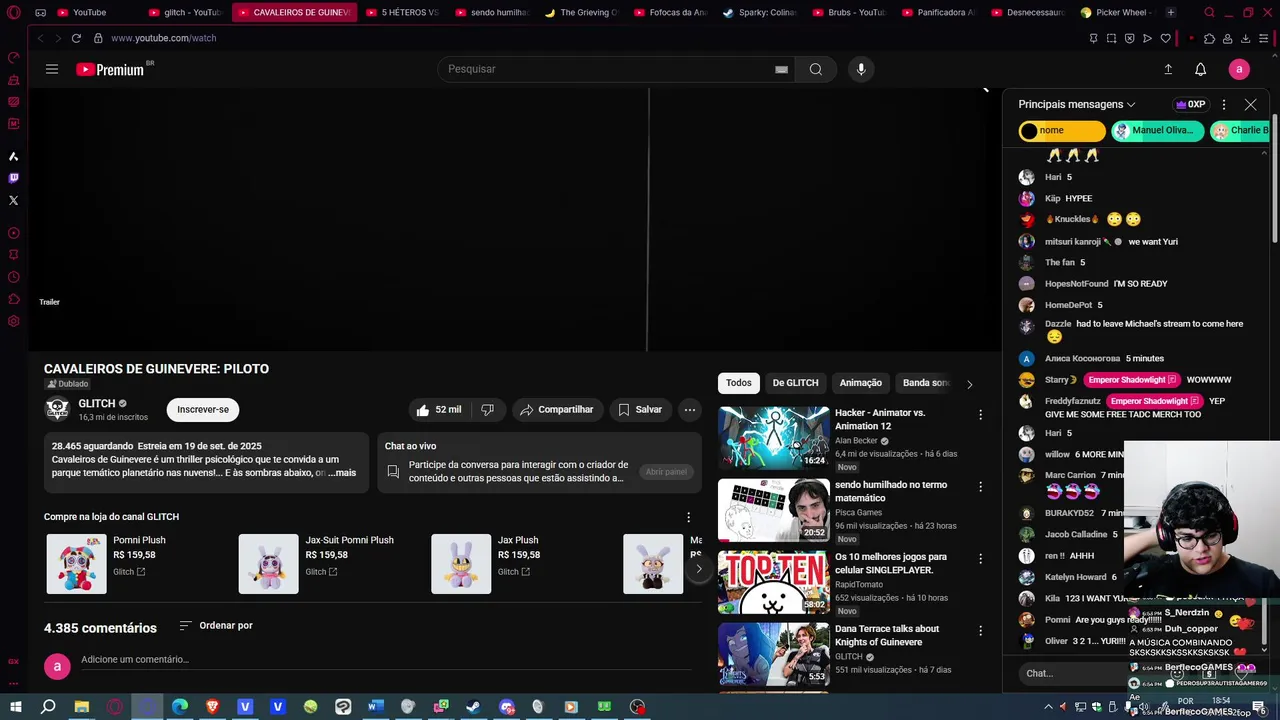
Task: Open Brave browser from taskbar
Action: (x=212, y=707)
